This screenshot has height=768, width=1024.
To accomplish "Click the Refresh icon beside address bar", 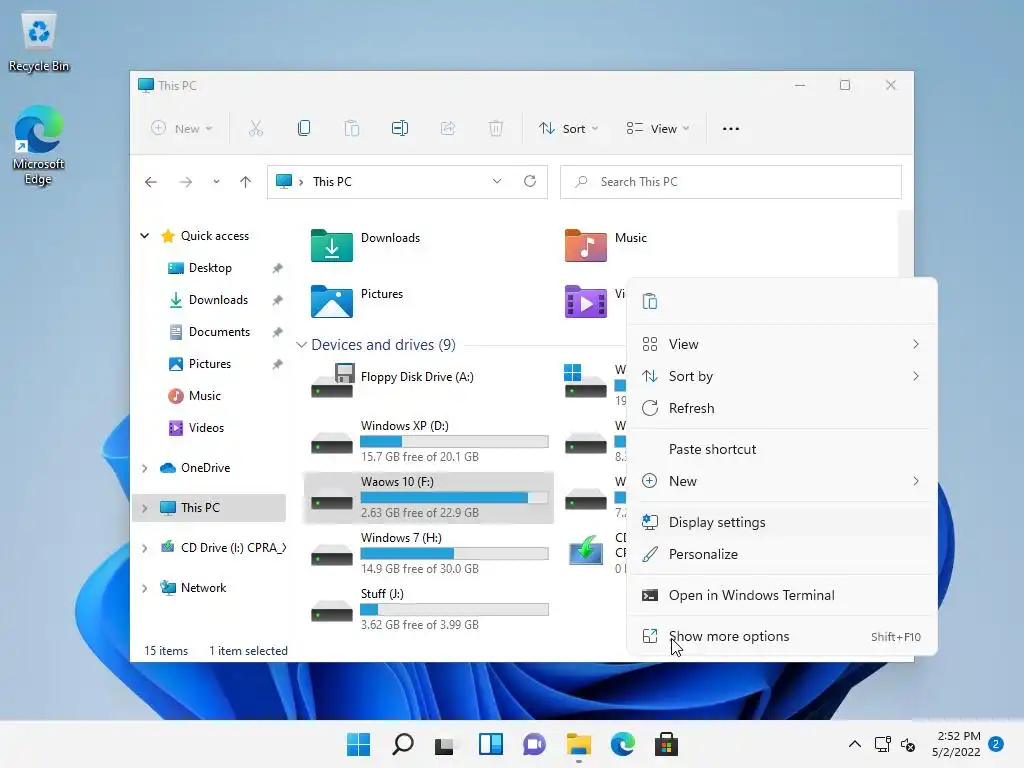I will click(530, 181).
